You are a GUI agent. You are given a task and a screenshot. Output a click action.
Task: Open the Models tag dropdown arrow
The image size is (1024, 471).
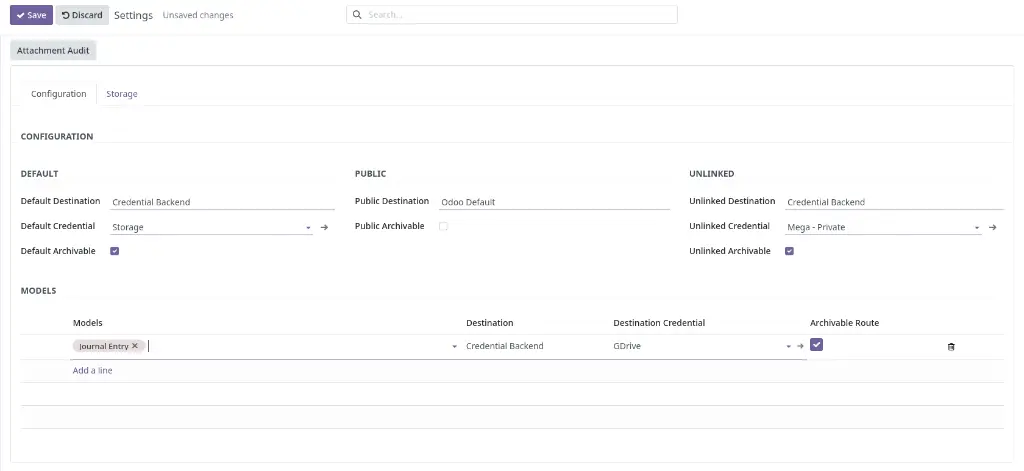[455, 347]
